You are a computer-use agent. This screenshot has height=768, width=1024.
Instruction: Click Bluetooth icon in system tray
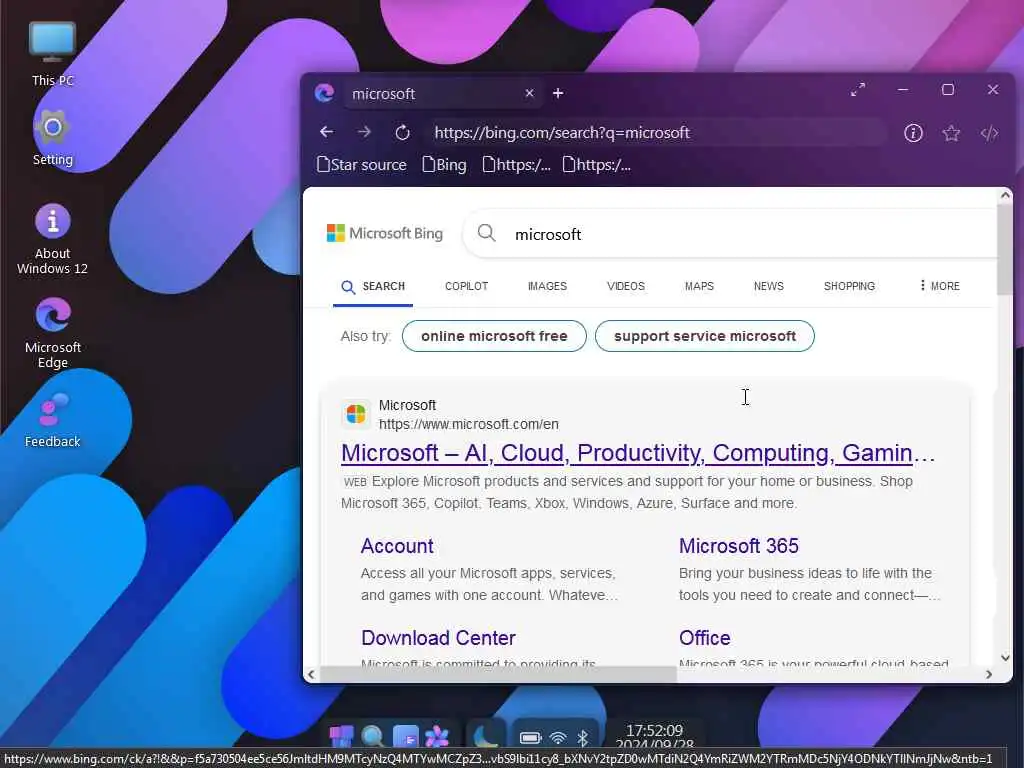[x=583, y=738]
